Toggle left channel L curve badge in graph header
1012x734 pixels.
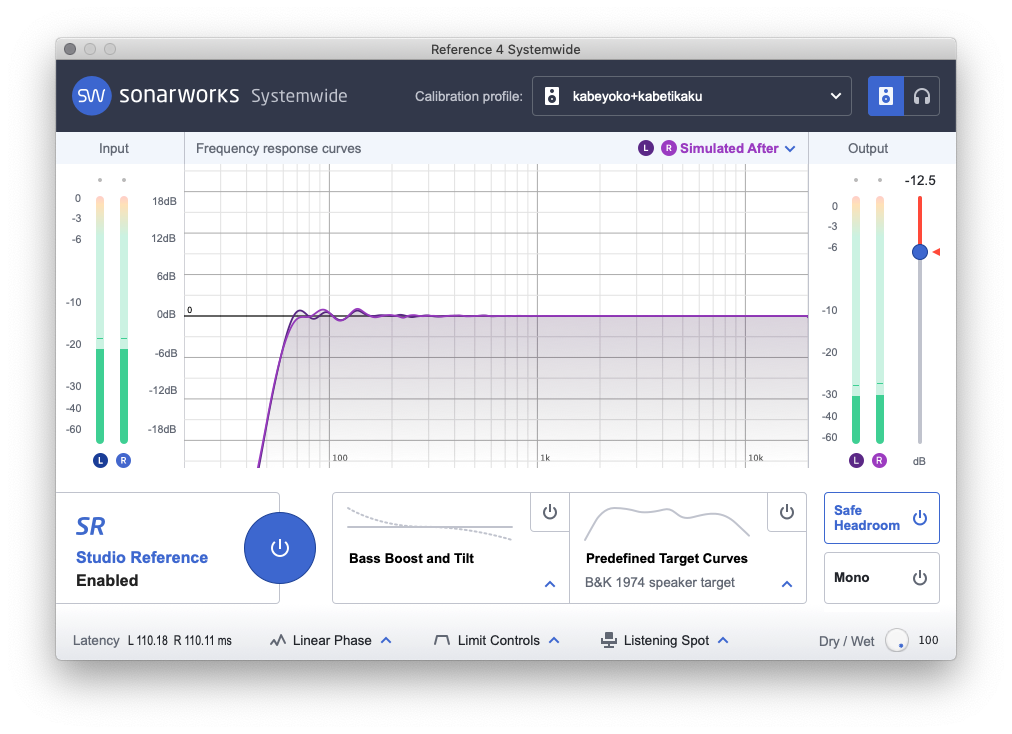click(x=645, y=148)
